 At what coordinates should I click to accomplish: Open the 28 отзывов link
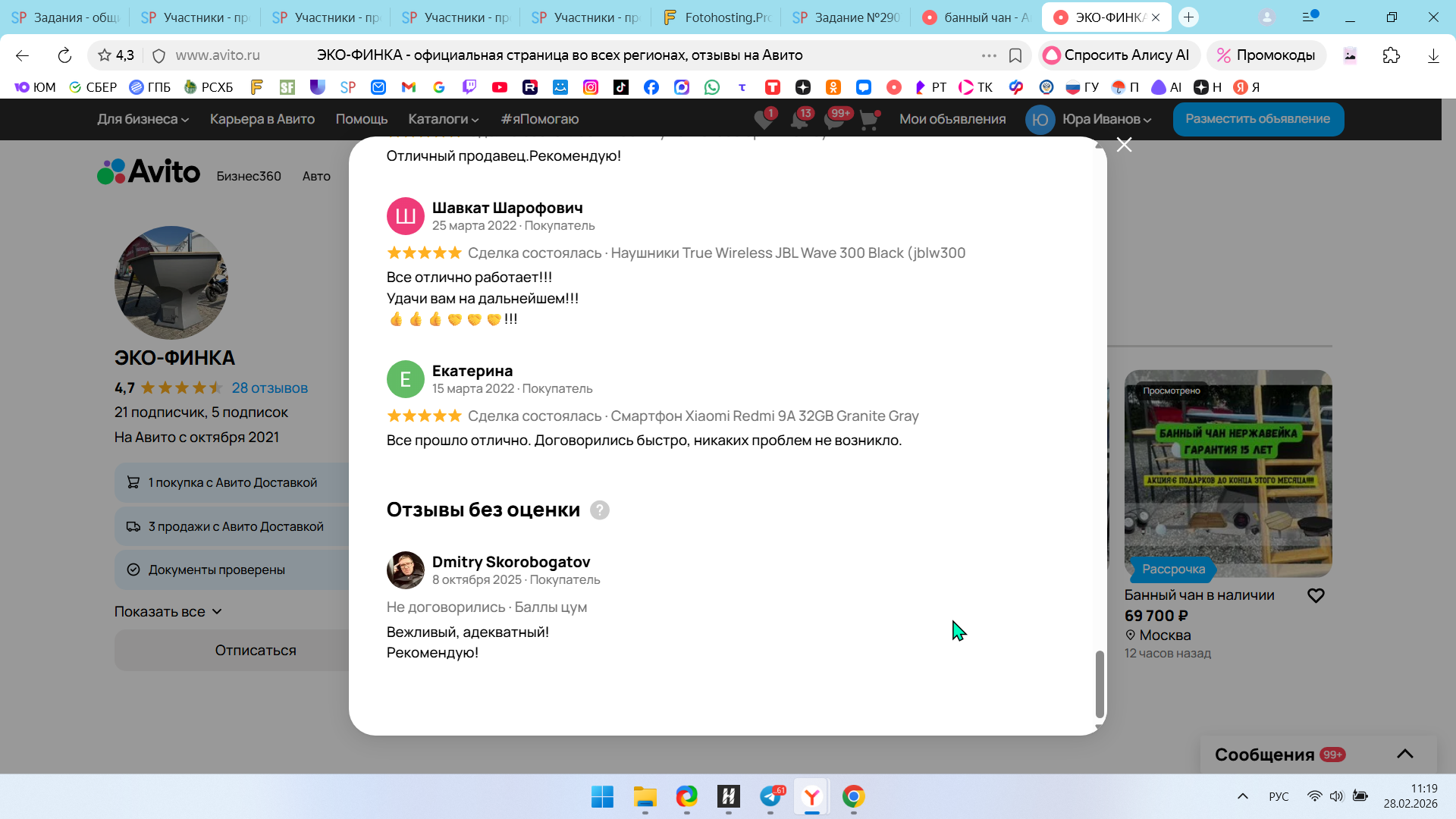[x=269, y=388]
